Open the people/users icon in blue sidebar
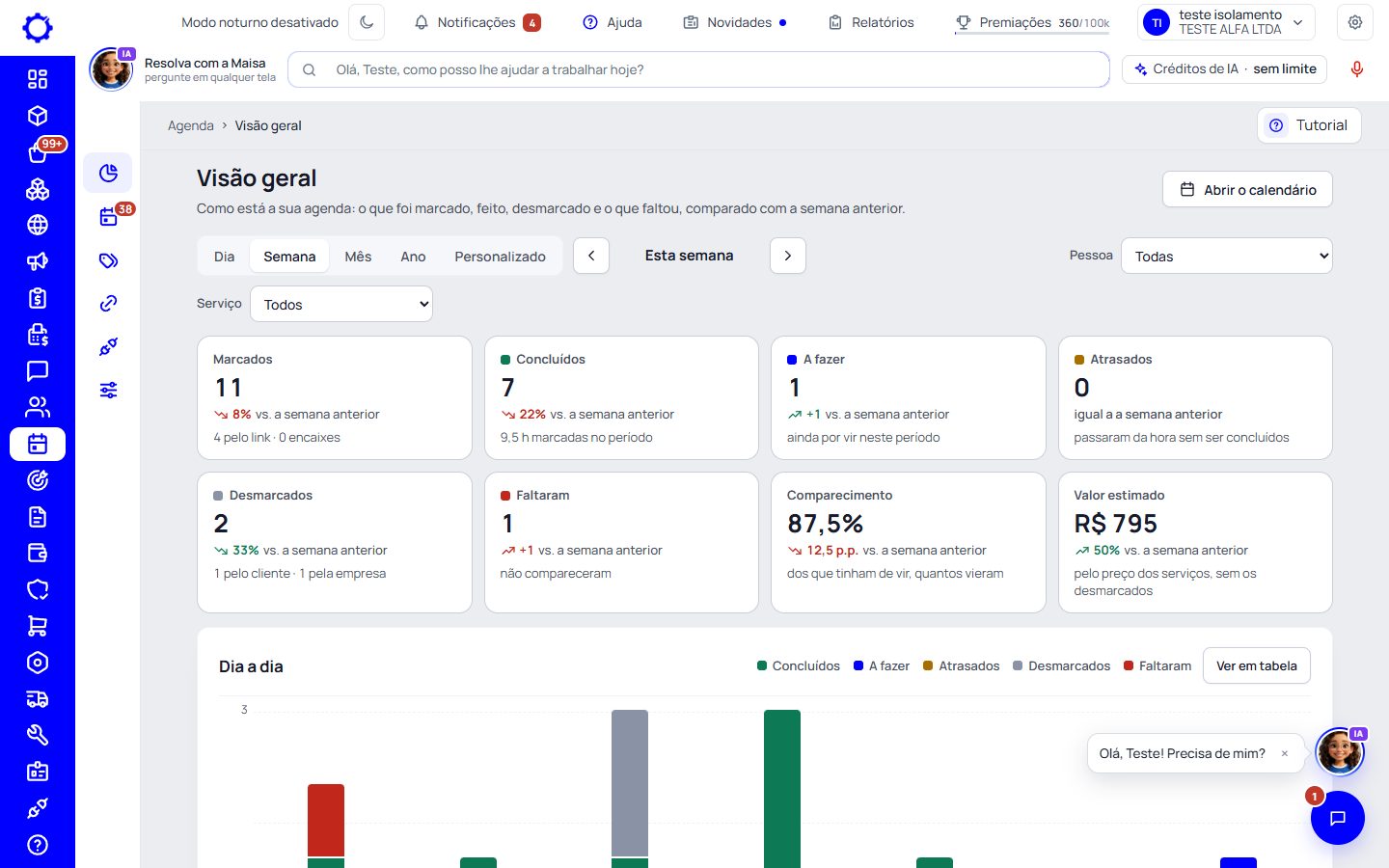The image size is (1389, 868). click(38, 407)
